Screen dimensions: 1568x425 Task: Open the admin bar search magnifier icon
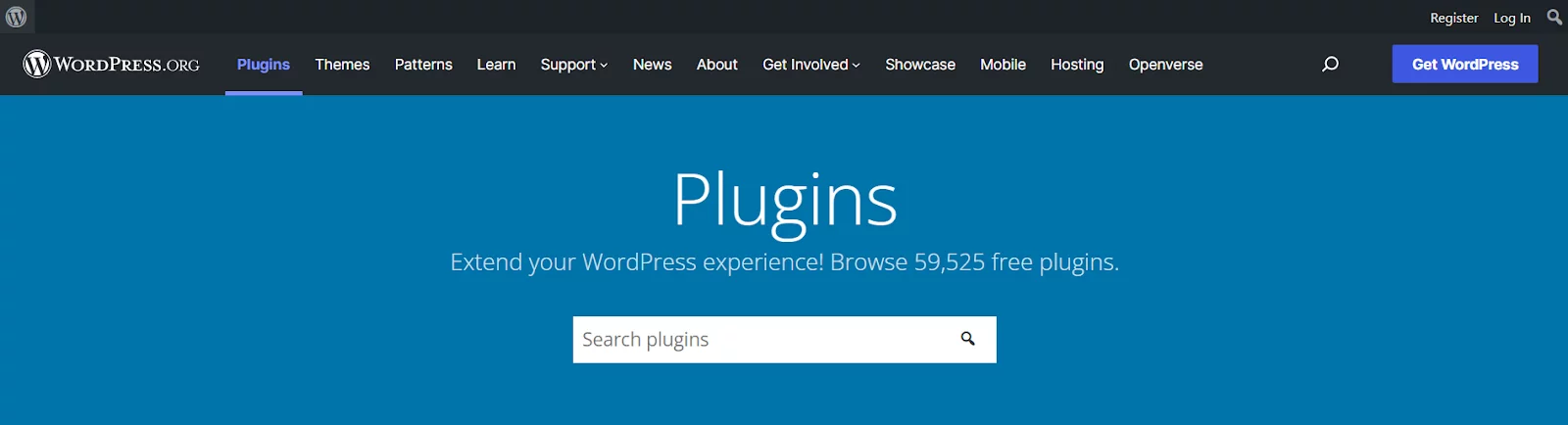click(x=1554, y=17)
